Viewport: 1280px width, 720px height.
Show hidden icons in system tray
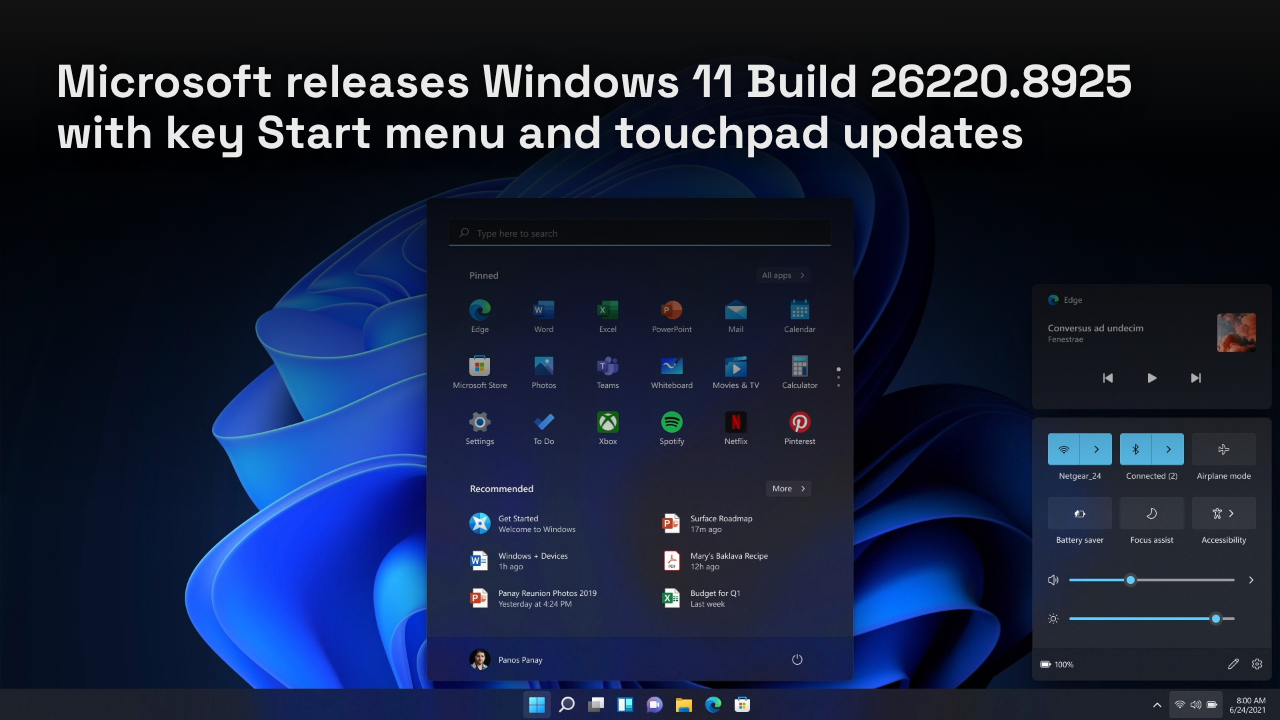point(1157,704)
